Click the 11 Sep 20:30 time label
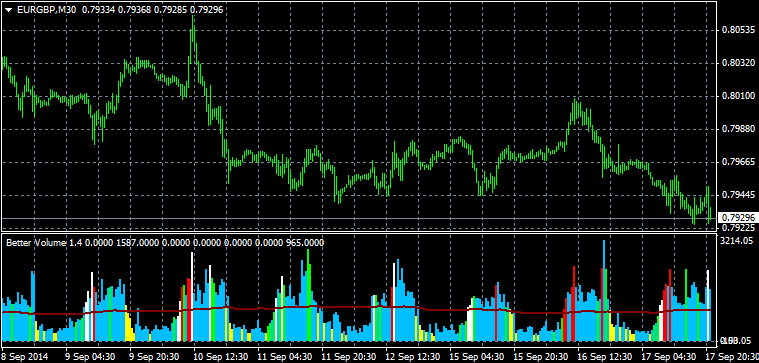Viewport: 759px width, 363px height. [348, 356]
